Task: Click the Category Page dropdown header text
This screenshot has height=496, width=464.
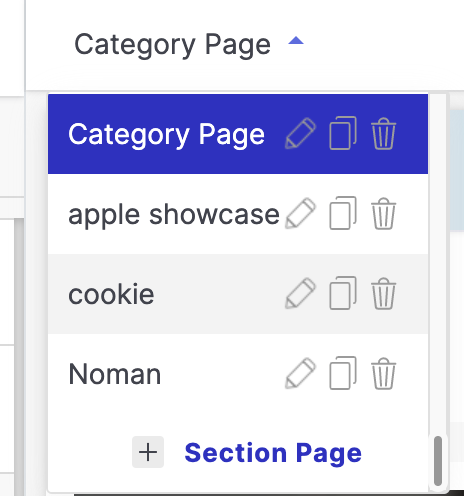Action: tap(172, 45)
